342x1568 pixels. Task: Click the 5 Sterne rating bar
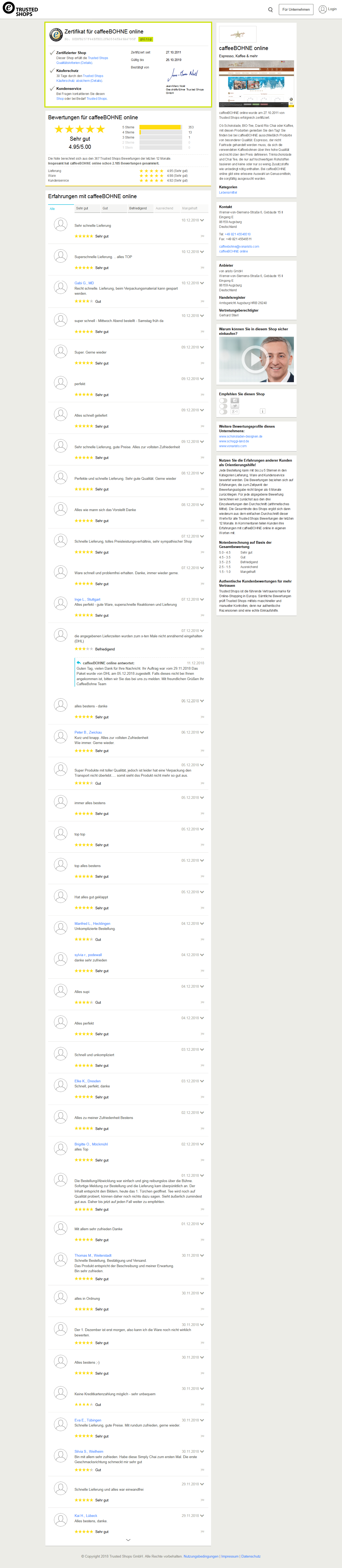161,127
